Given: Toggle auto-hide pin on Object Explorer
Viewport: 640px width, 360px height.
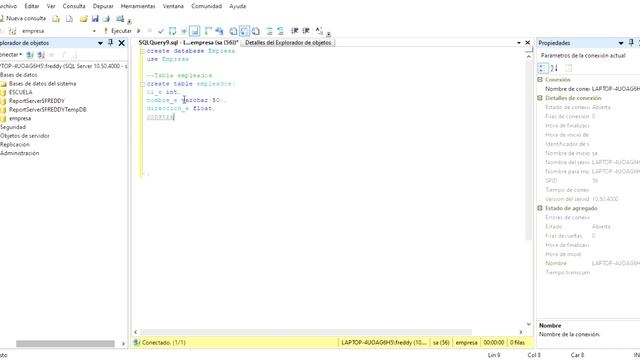Looking at the screenshot, I should pos(110,43).
